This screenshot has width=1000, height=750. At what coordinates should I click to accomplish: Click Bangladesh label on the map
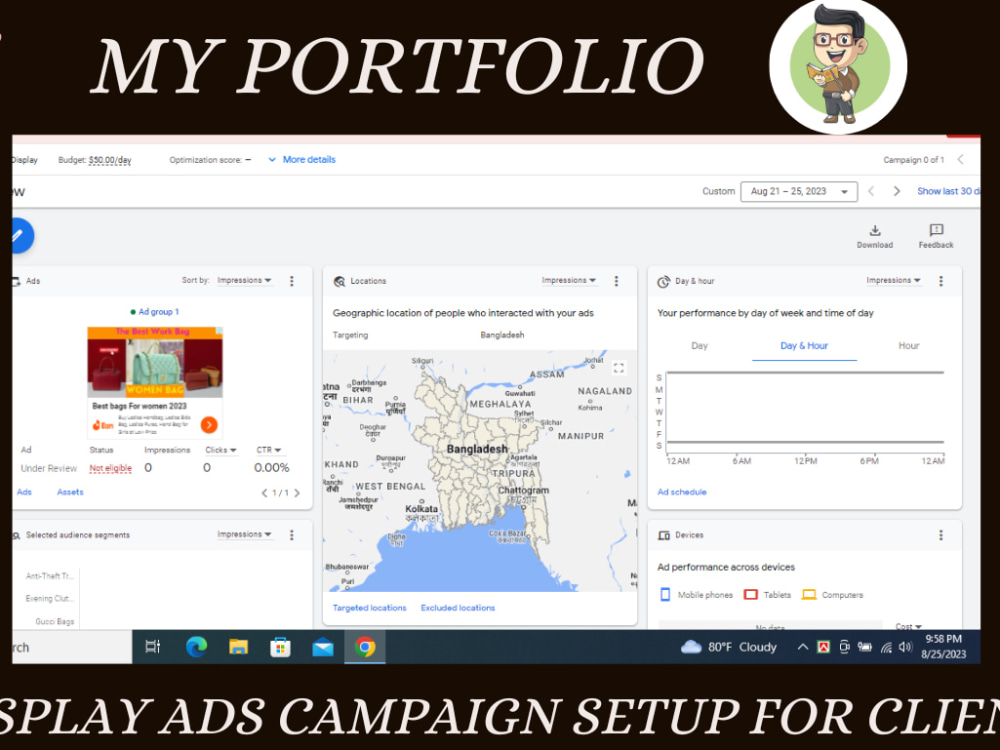click(477, 449)
